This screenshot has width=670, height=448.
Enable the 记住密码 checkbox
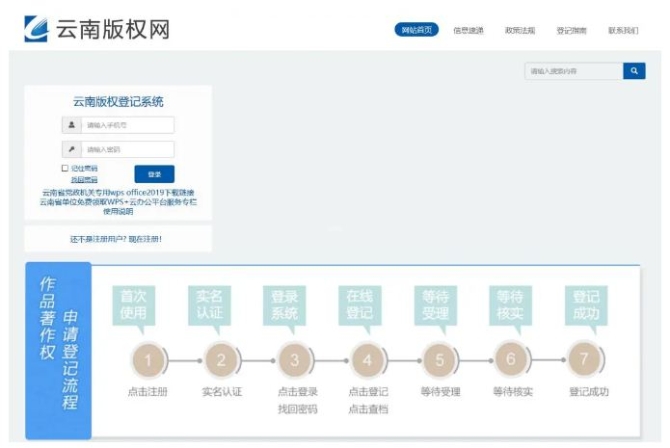tap(65, 168)
